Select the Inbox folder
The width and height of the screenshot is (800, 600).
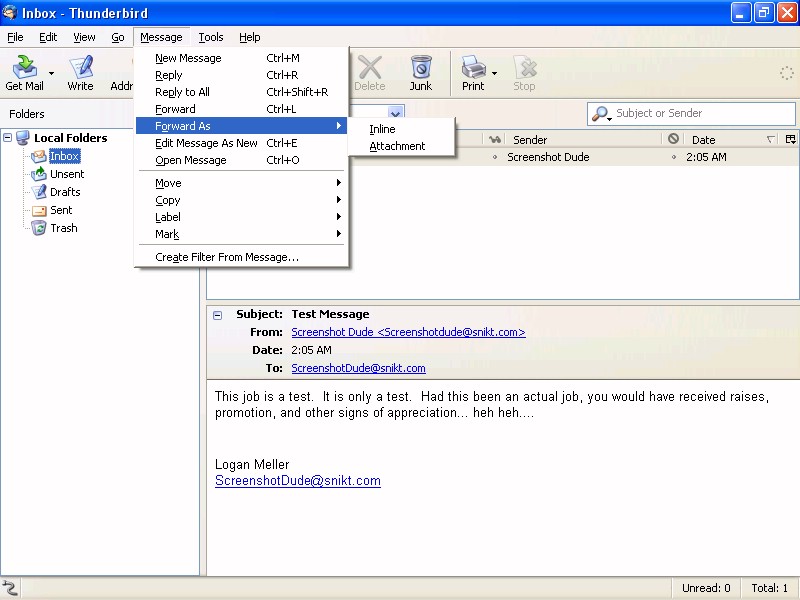[x=64, y=156]
